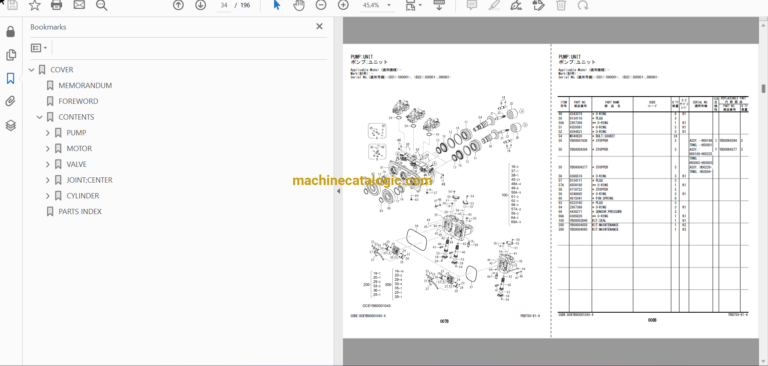This screenshot has height=366, width=768.
Task: Open the Find text magnifier tool
Action: [x=101, y=5]
